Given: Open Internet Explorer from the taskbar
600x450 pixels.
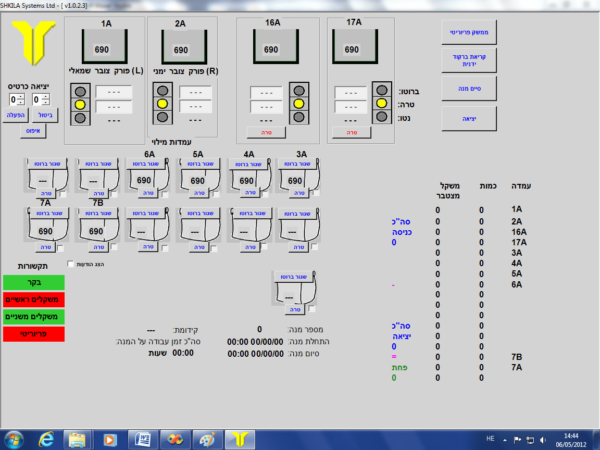Looking at the screenshot, I should tap(46, 438).
